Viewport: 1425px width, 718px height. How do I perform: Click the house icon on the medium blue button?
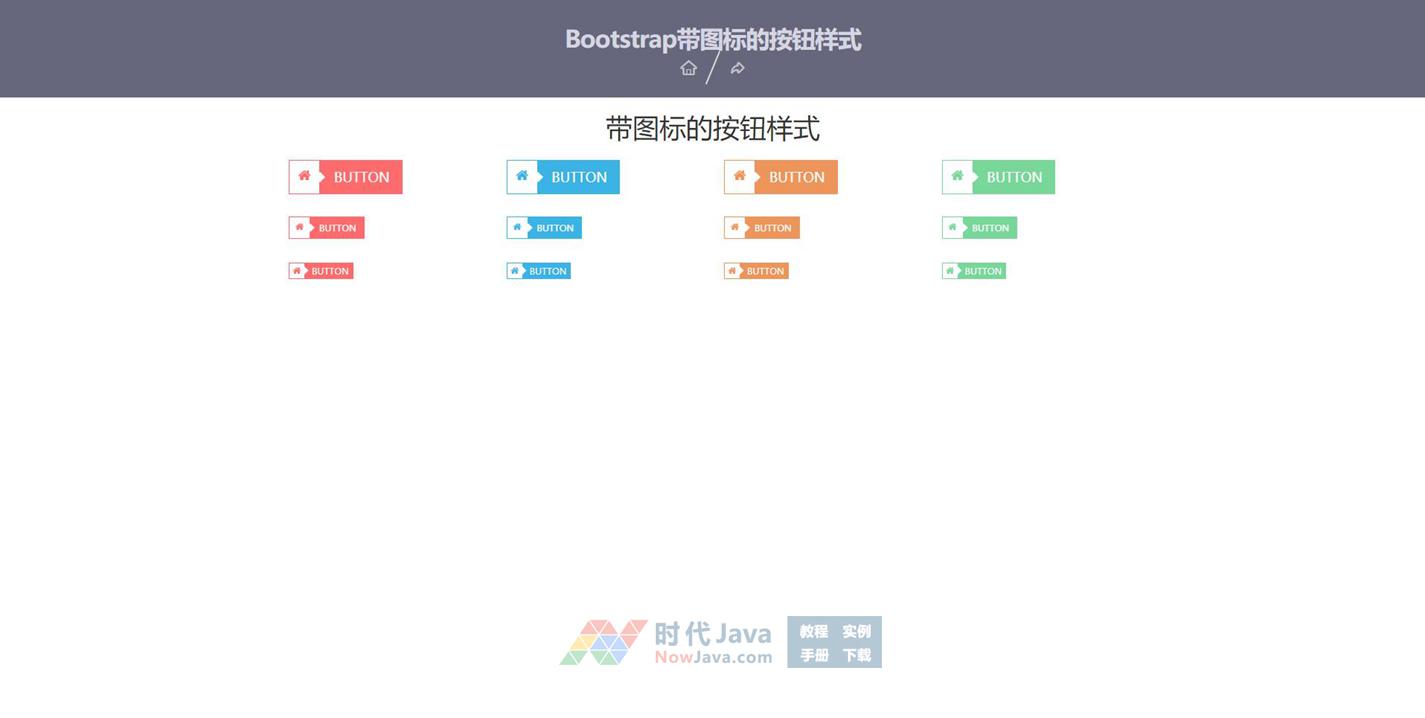pyautogui.click(x=517, y=227)
